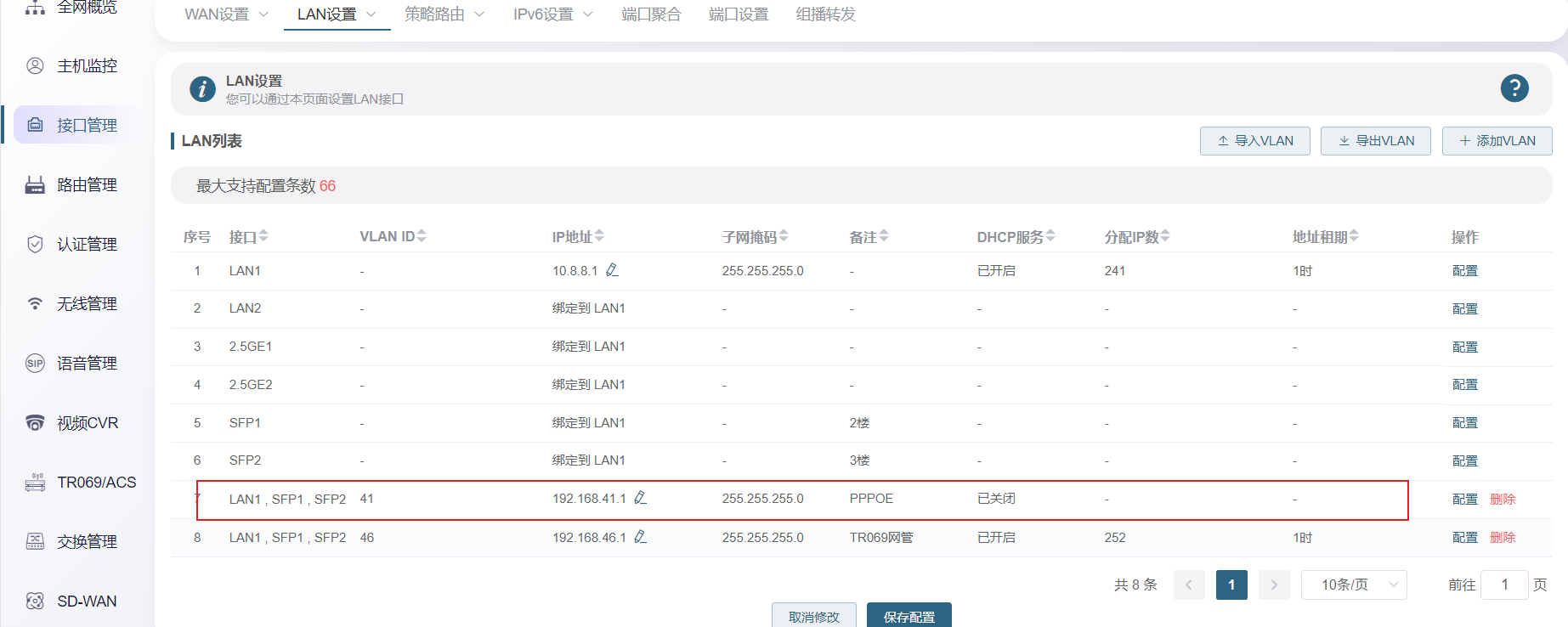Switch to the 端口聚合 tab
The width and height of the screenshot is (1568, 627).
651,14
